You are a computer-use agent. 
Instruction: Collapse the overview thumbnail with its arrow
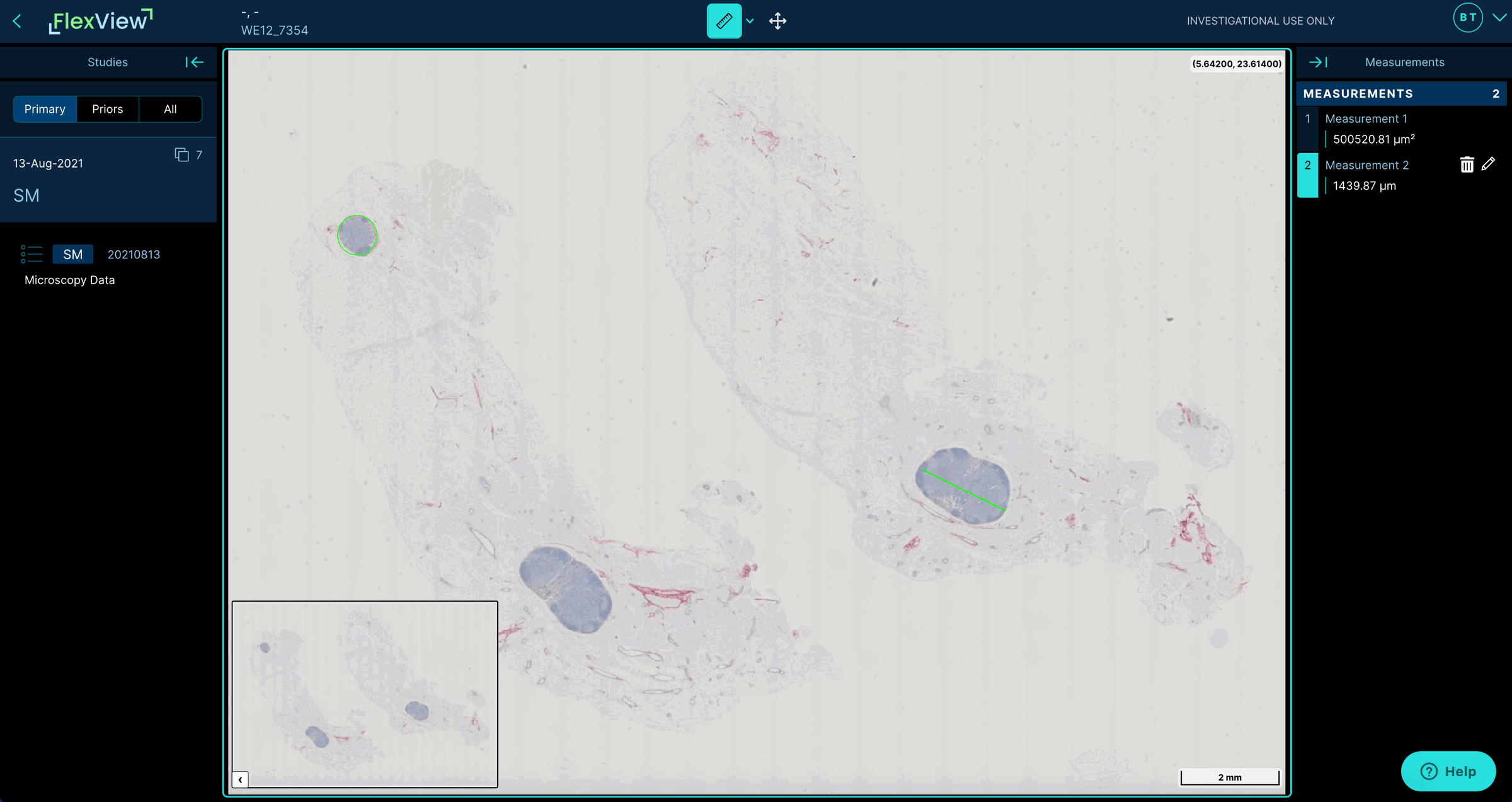(239, 779)
